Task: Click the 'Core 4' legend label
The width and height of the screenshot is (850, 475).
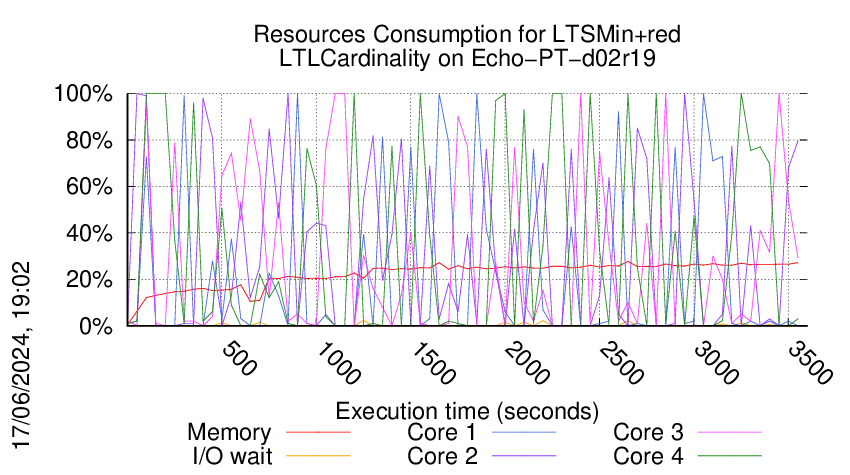Action: pos(648,456)
